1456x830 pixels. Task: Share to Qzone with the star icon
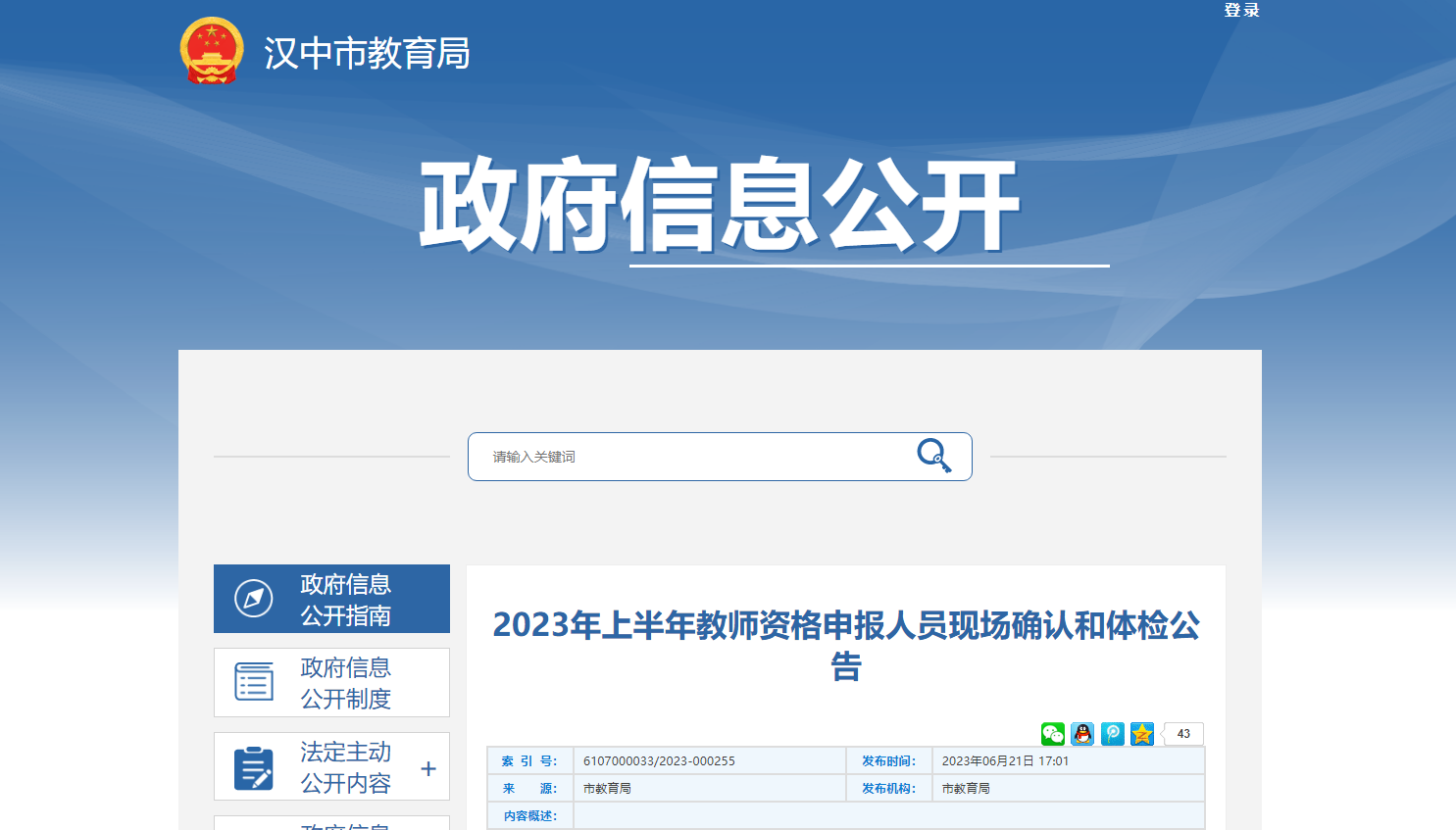[1142, 734]
